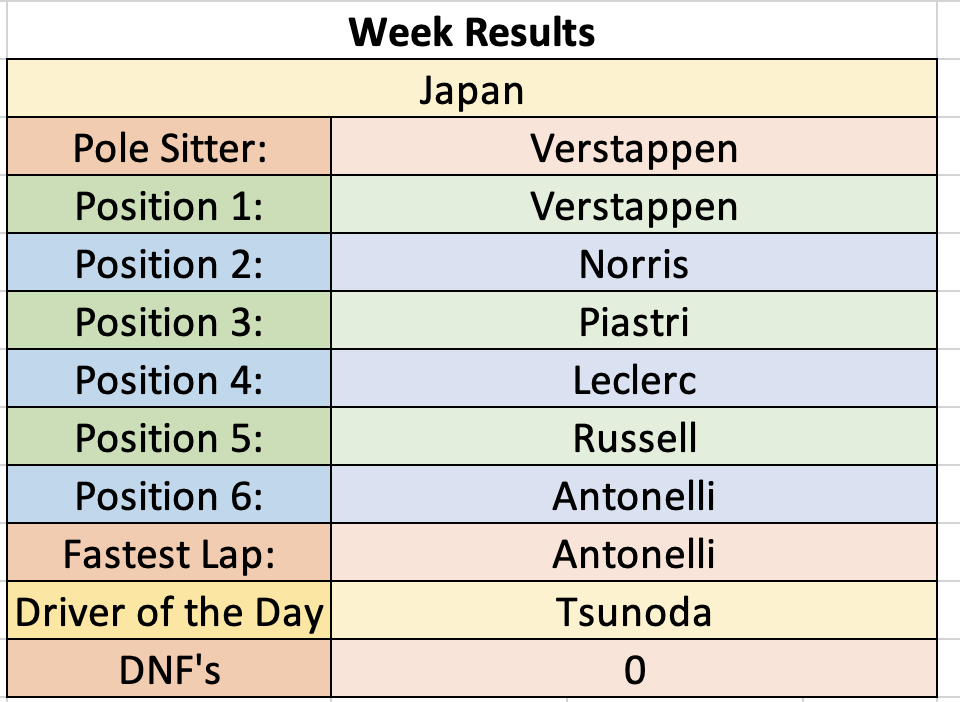Click the Leclerc cell

point(634,378)
